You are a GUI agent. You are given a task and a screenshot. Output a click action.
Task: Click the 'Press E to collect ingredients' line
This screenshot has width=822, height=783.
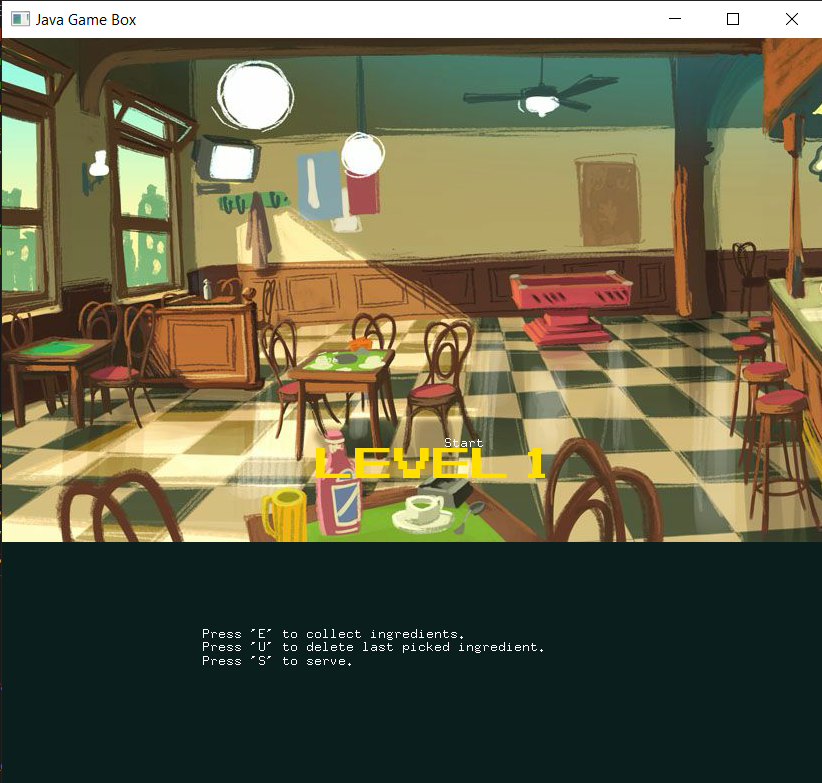(333, 633)
